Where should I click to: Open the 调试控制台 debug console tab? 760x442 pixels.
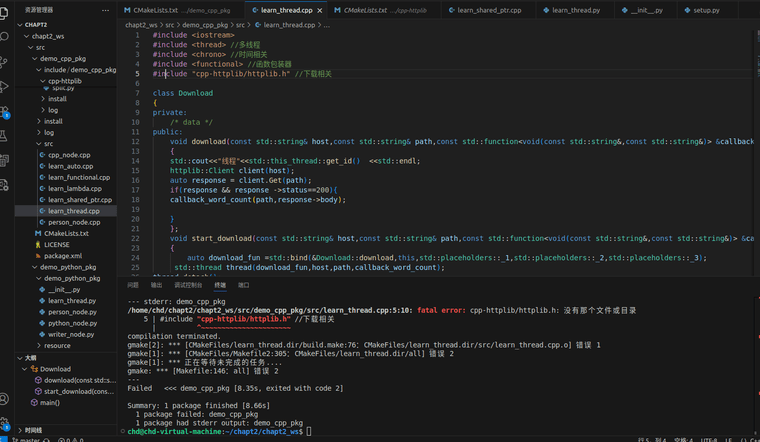tap(188, 285)
